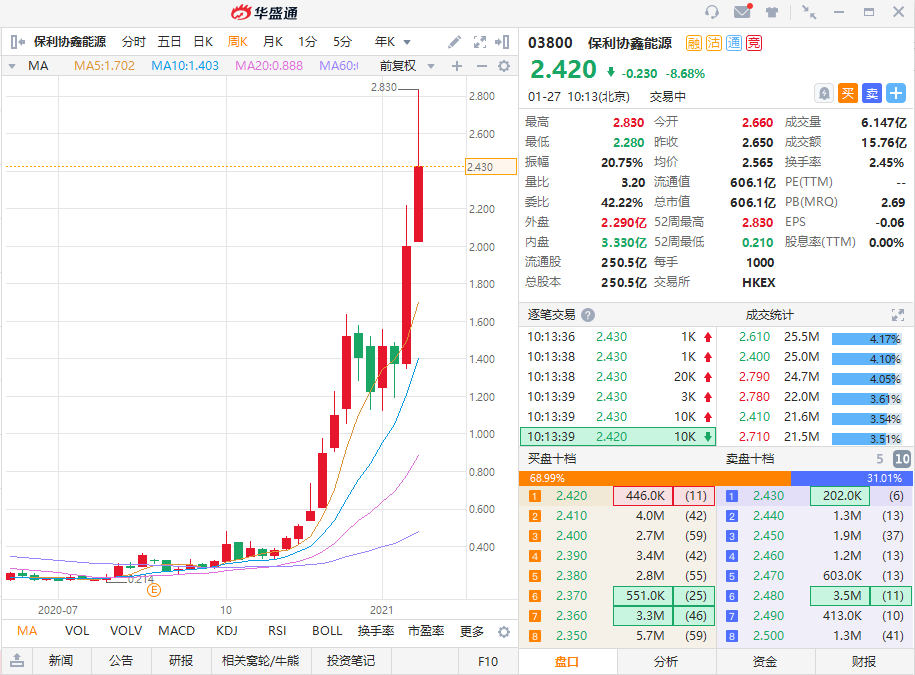Open the 研报 research reports tab

(181, 660)
